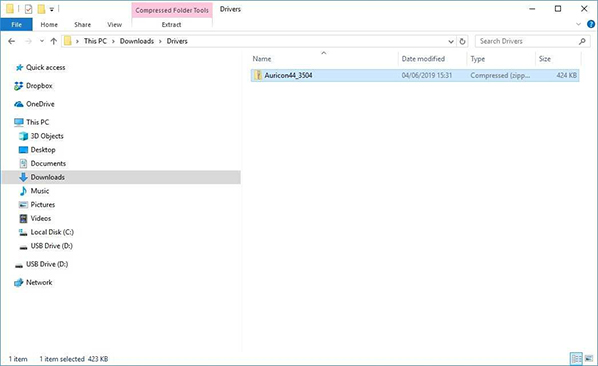
Task: Open USB Drive (D:) under This PC
Action: pyautogui.click(x=51, y=246)
